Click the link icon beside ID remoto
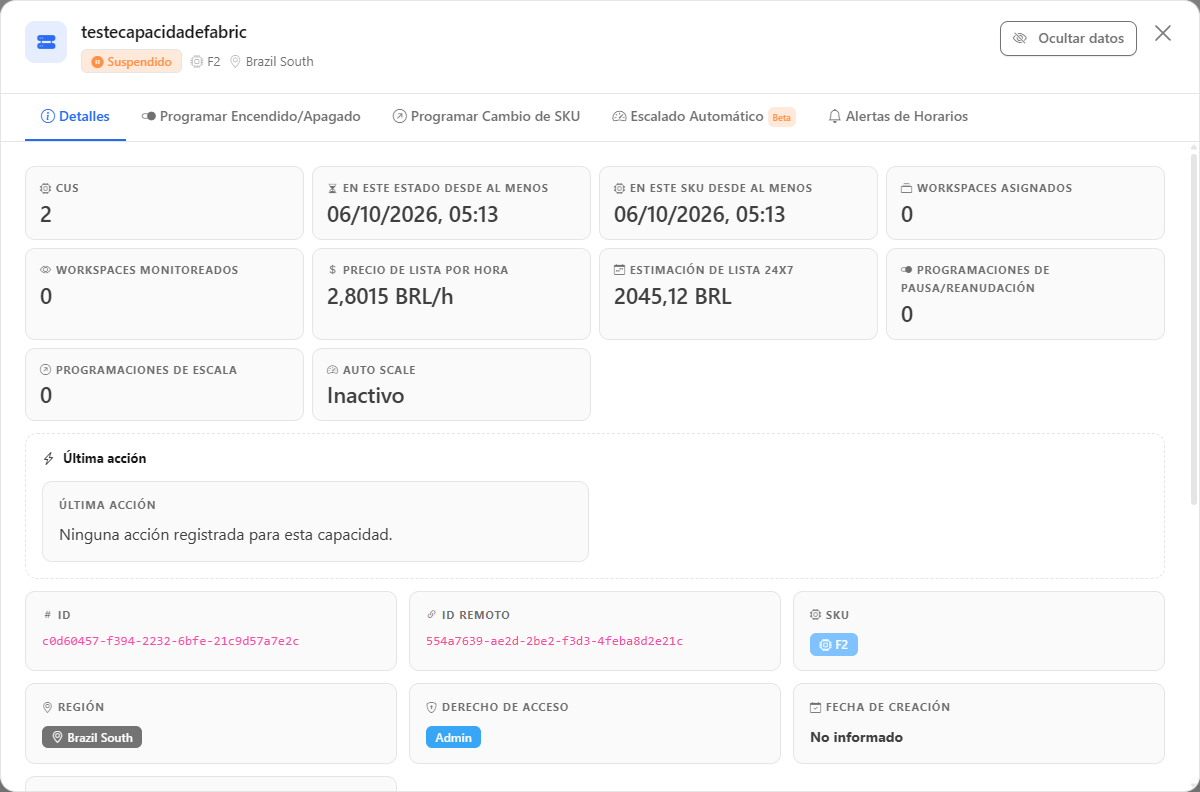 [432, 615]
